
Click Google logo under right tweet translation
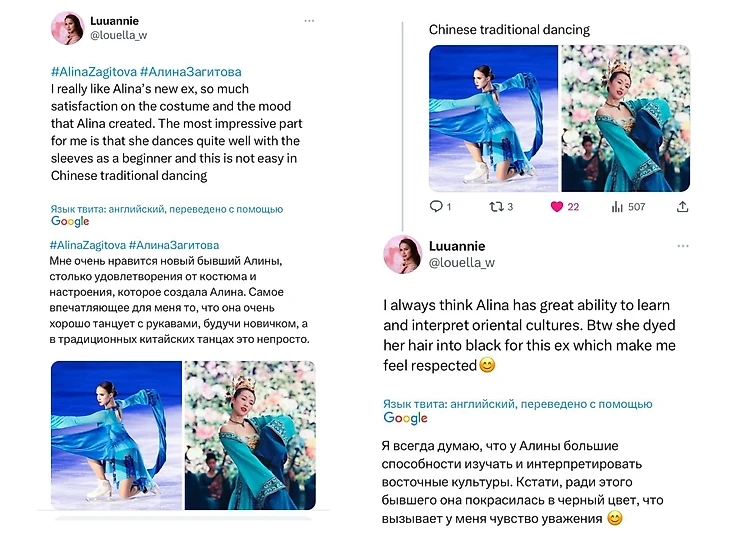405,418
